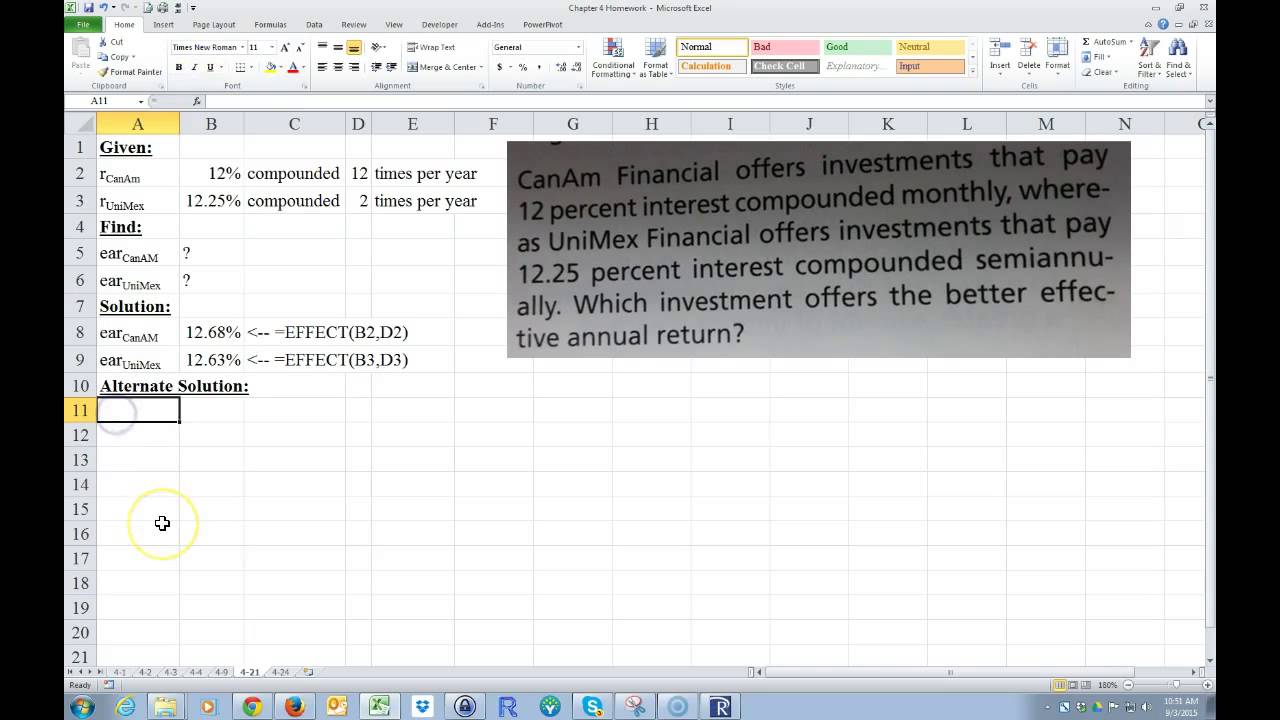The width and height of the screenshot is (1280, 720).
Task: Toggle Wrap Text
Action: 431,47
